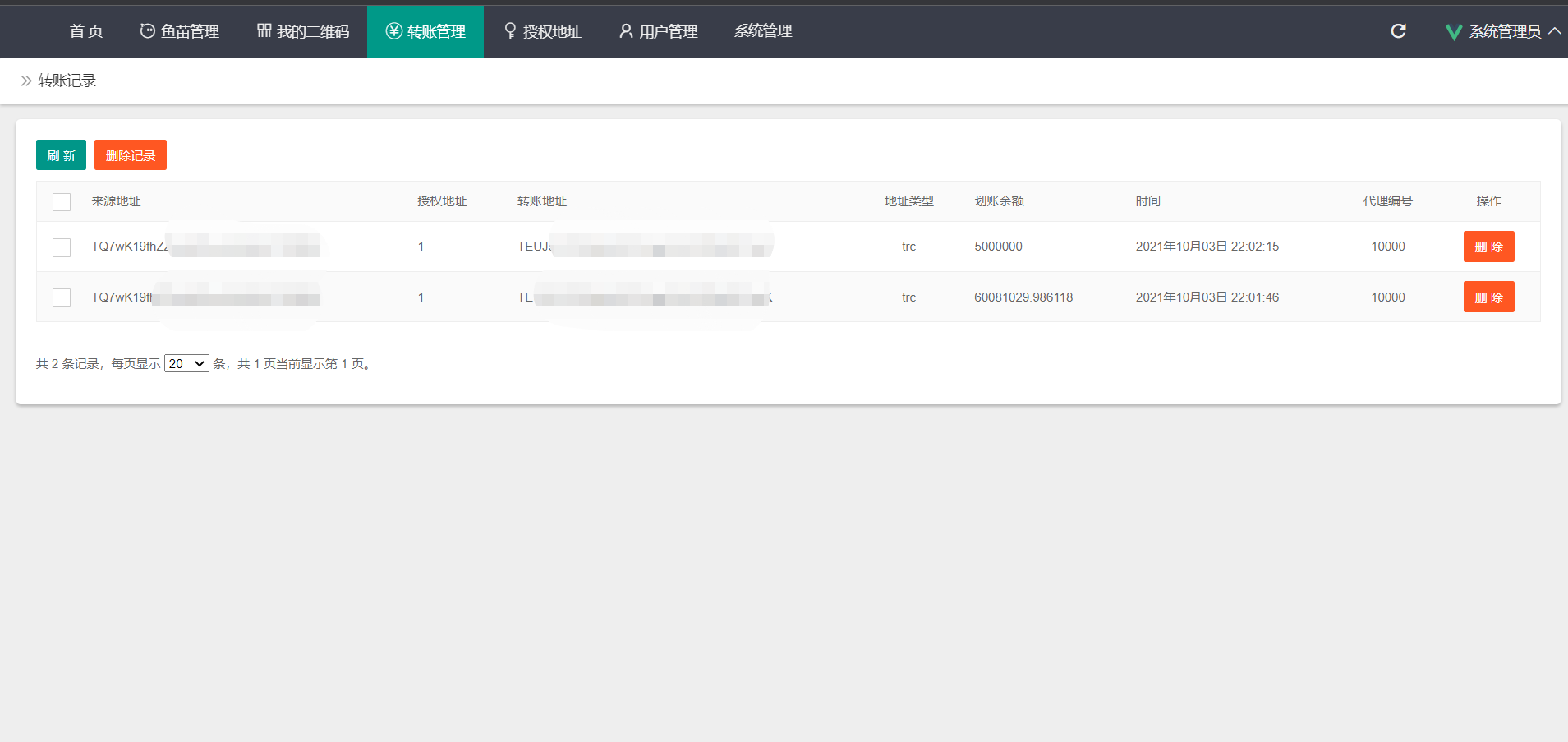Toggle the select-all checkbox in table header
The width and height of the screenshot is (1568, 742).
pyautogui.click(x=62, y=202)
